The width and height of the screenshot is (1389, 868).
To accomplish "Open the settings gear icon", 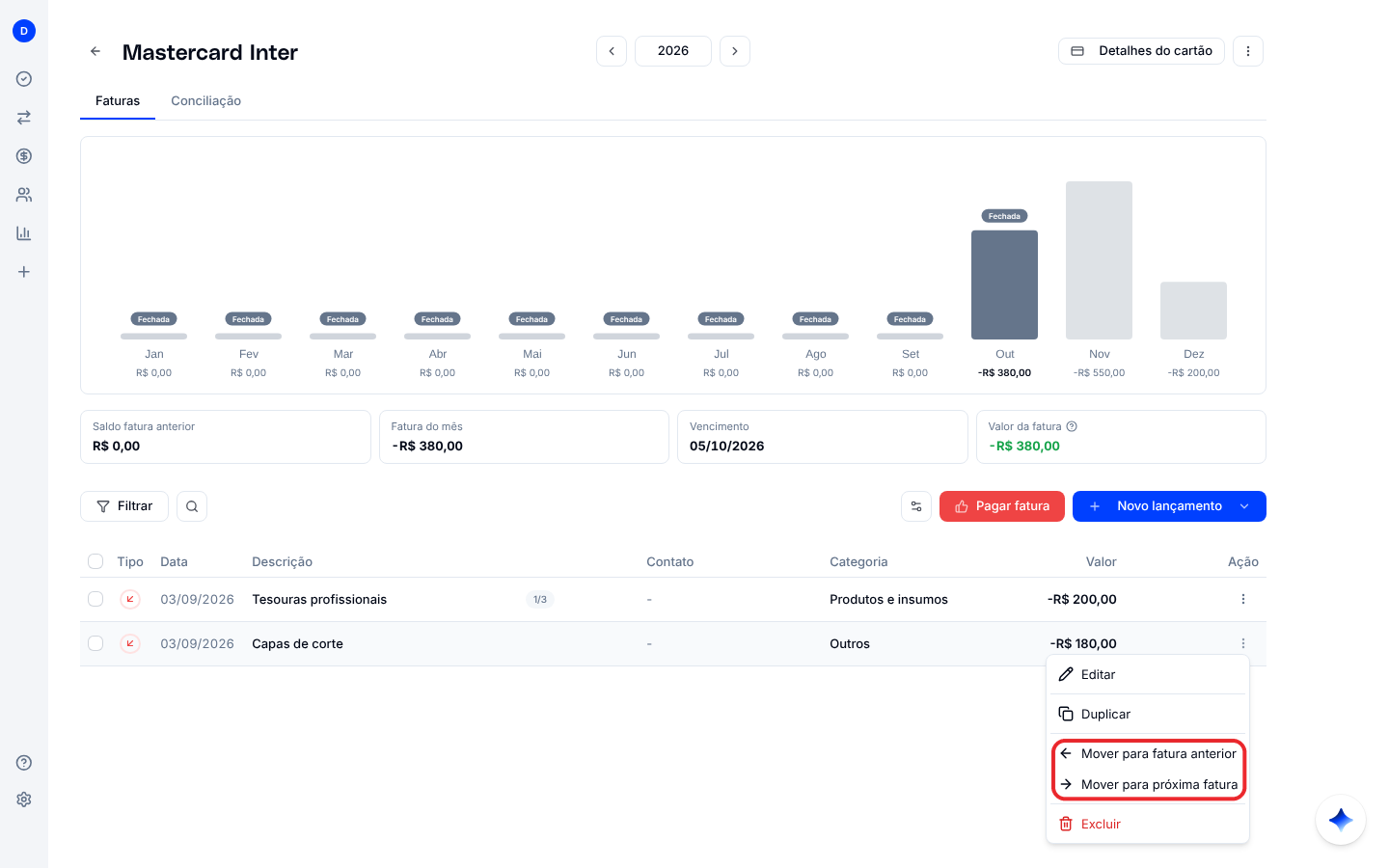I will [x=24, y=800].
